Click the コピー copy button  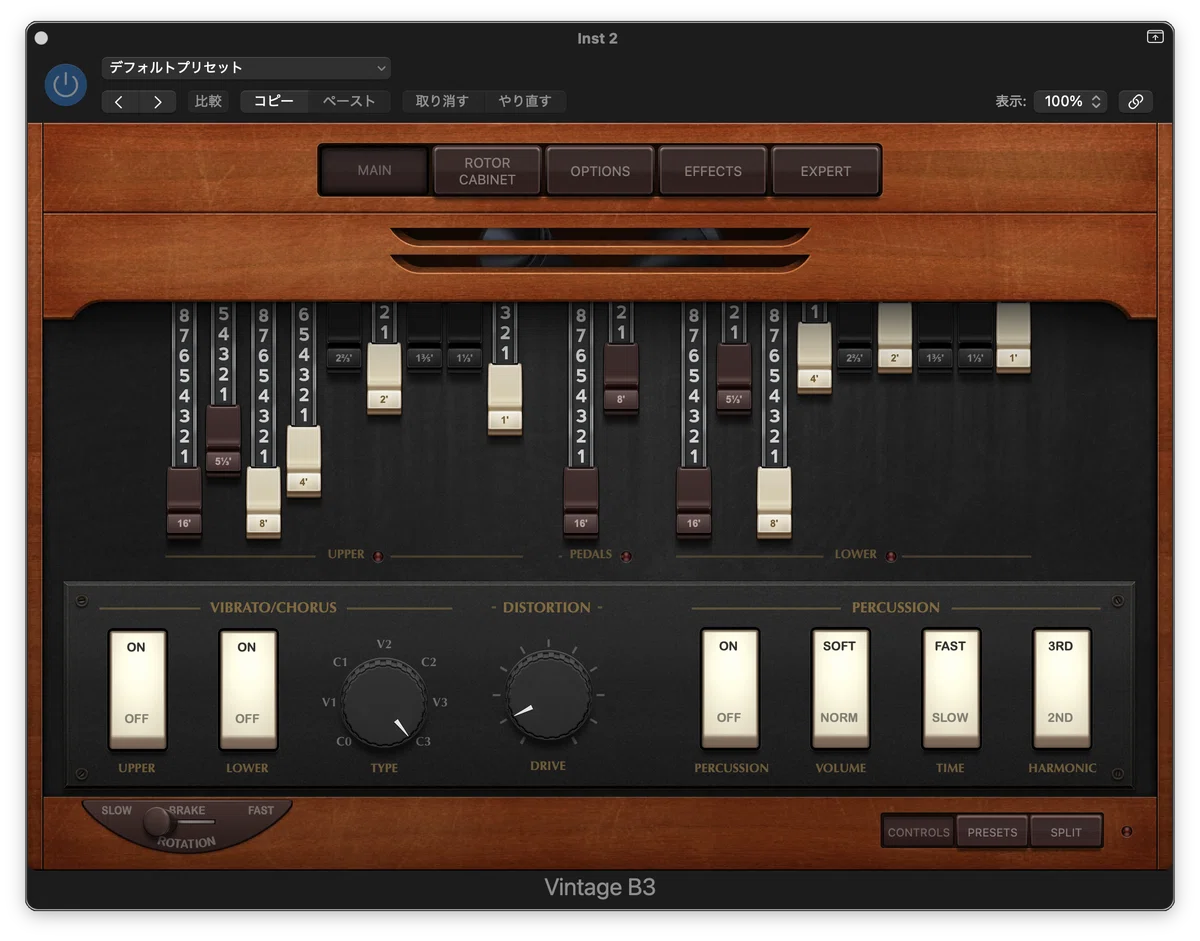pyautogui.click(x=274, y=101)
